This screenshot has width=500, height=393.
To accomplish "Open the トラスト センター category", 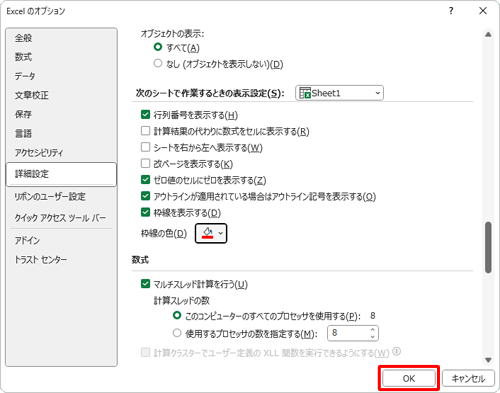I will click(x=61, y=259).
